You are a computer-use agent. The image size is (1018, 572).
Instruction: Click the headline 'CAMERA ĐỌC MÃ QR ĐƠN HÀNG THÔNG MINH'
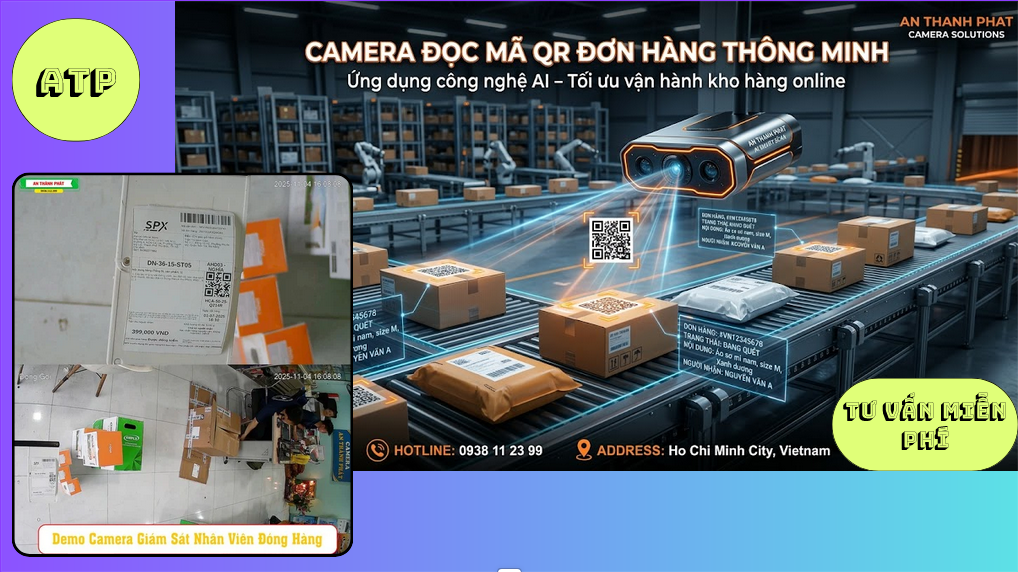point(596,52)
